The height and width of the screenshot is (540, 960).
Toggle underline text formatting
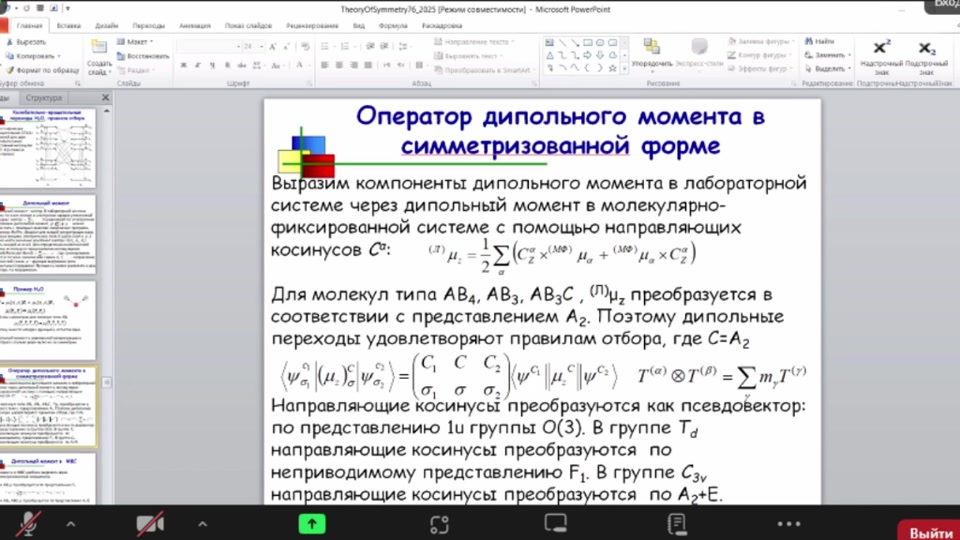click(x=211, y=65)
